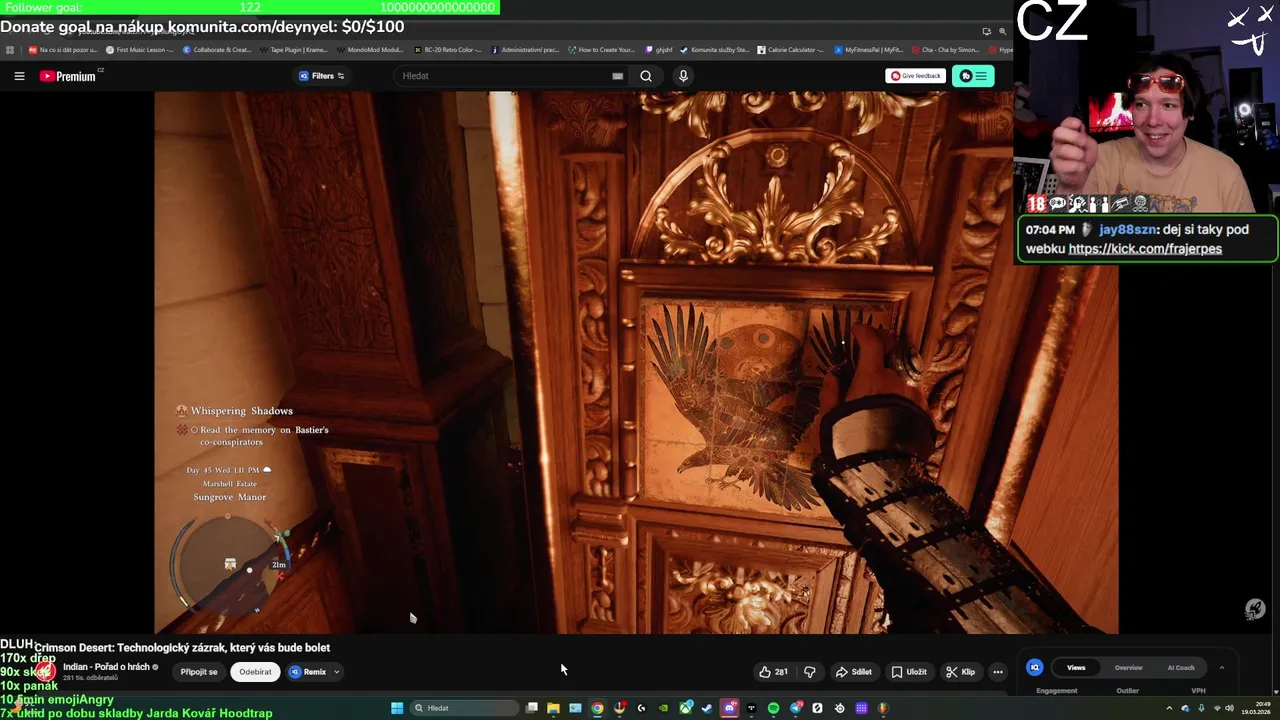Like the video with 281 likes
The image size is (1280, 720).
[773, 672]
